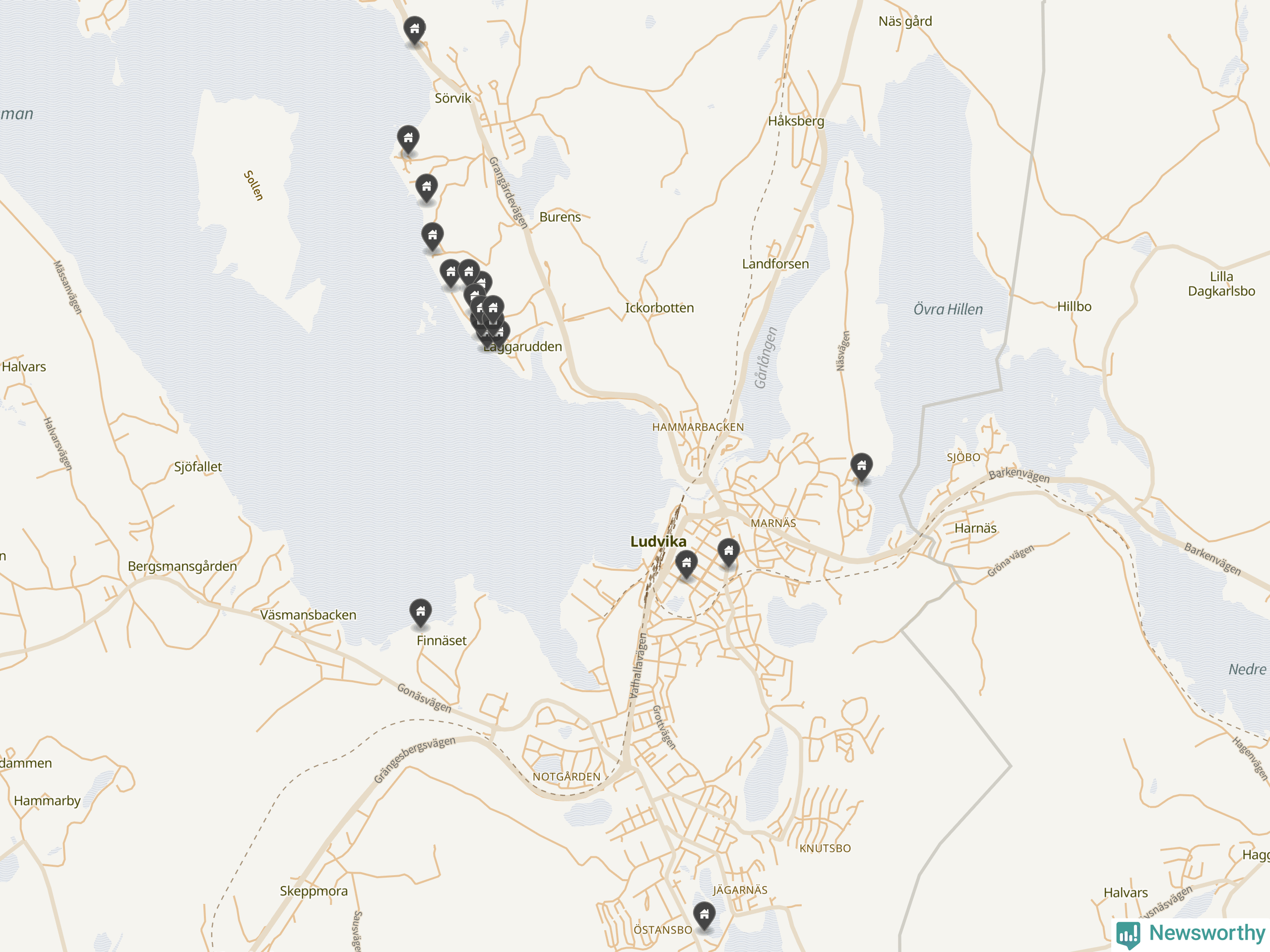Click the Skeppmora place label

coord(314,891)
